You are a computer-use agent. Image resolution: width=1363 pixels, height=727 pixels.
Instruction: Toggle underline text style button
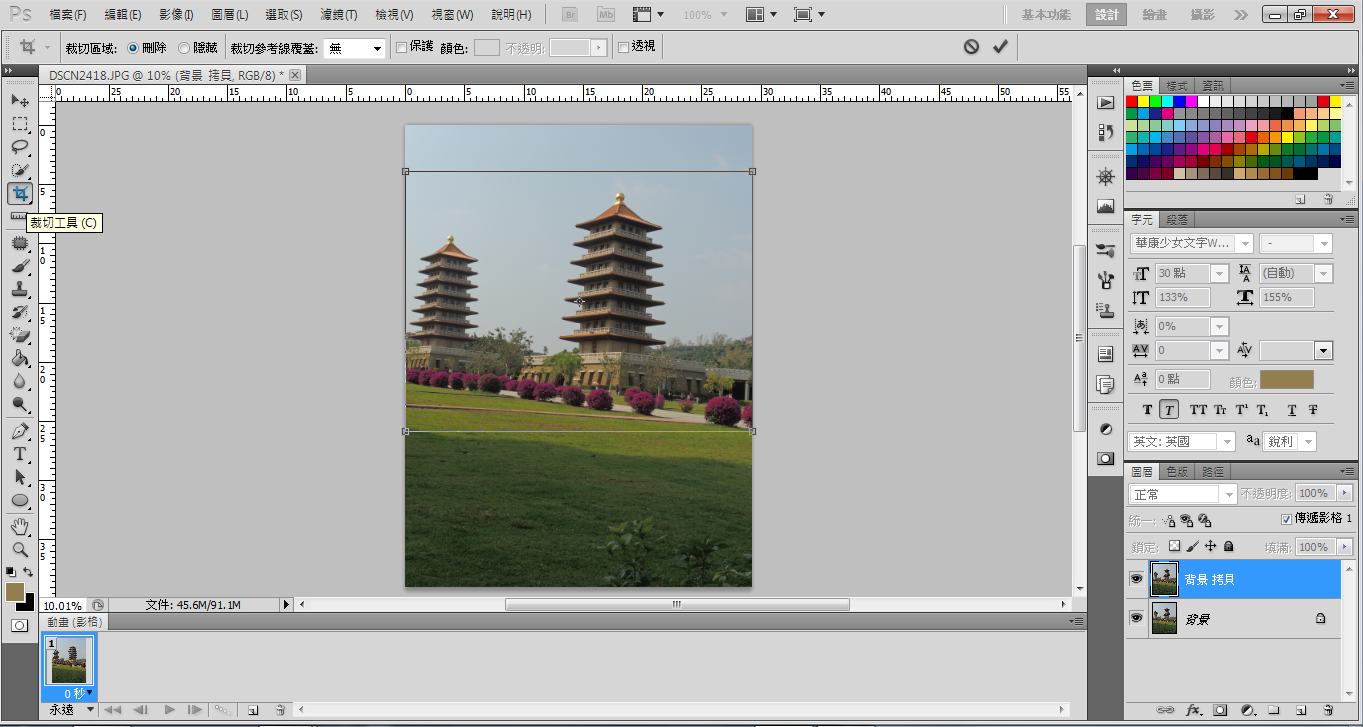(1291, 410)
